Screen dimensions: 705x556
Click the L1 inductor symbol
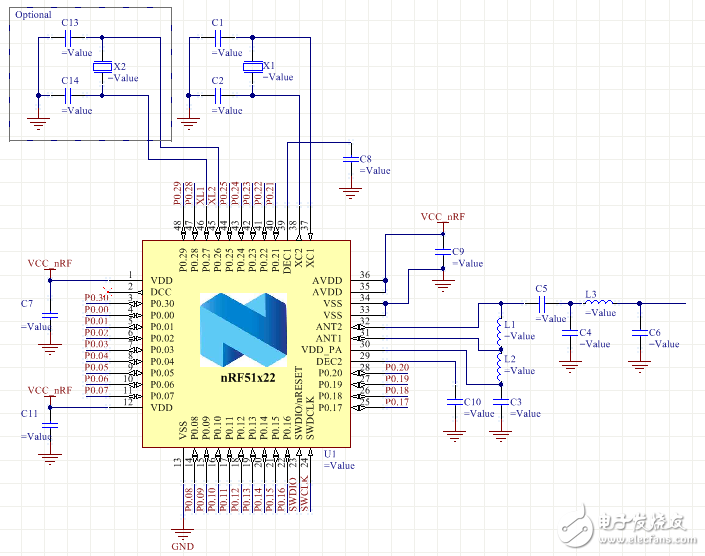[x=500, y=331]
